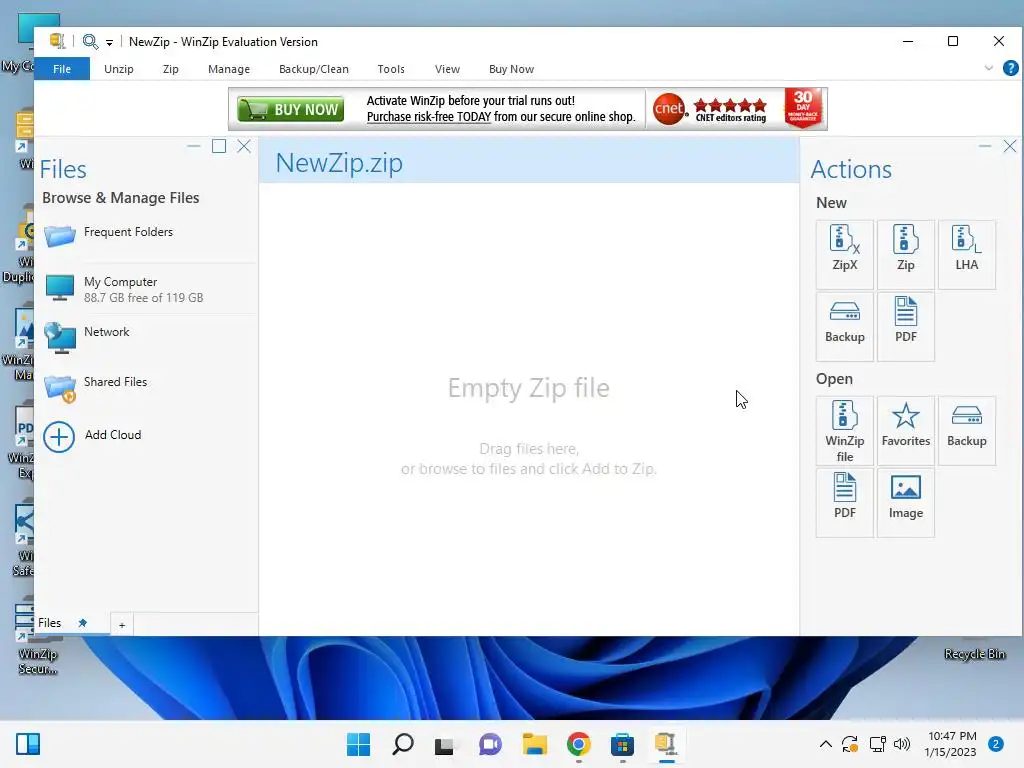Open Microsoft Store from taskbar

pos(622,744)
